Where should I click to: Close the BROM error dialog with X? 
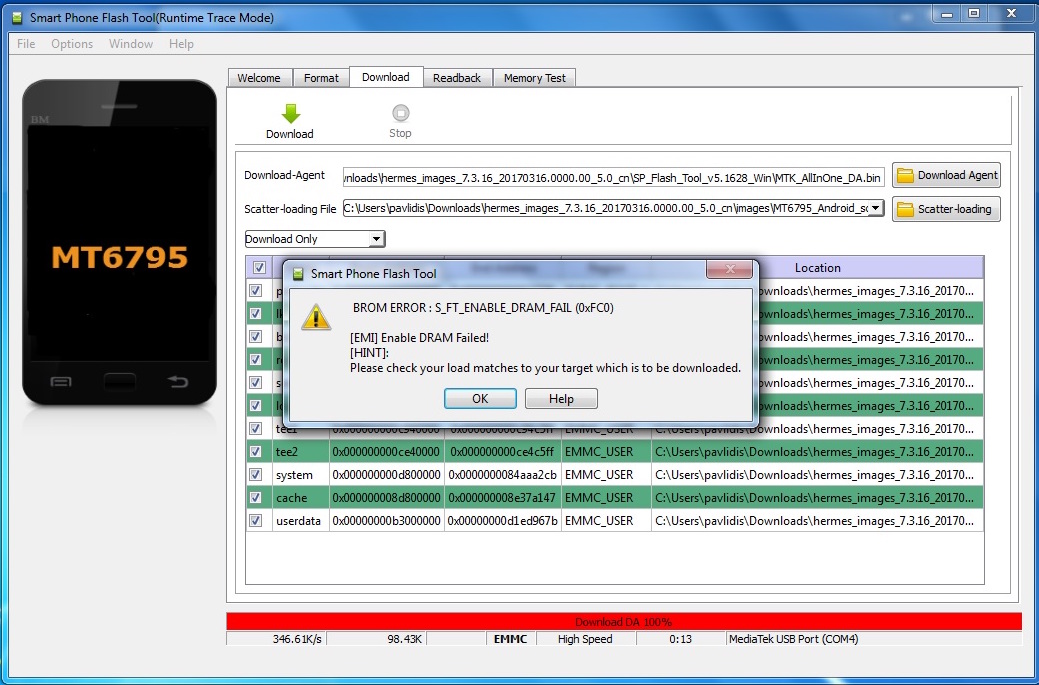[x=729, y=272]
